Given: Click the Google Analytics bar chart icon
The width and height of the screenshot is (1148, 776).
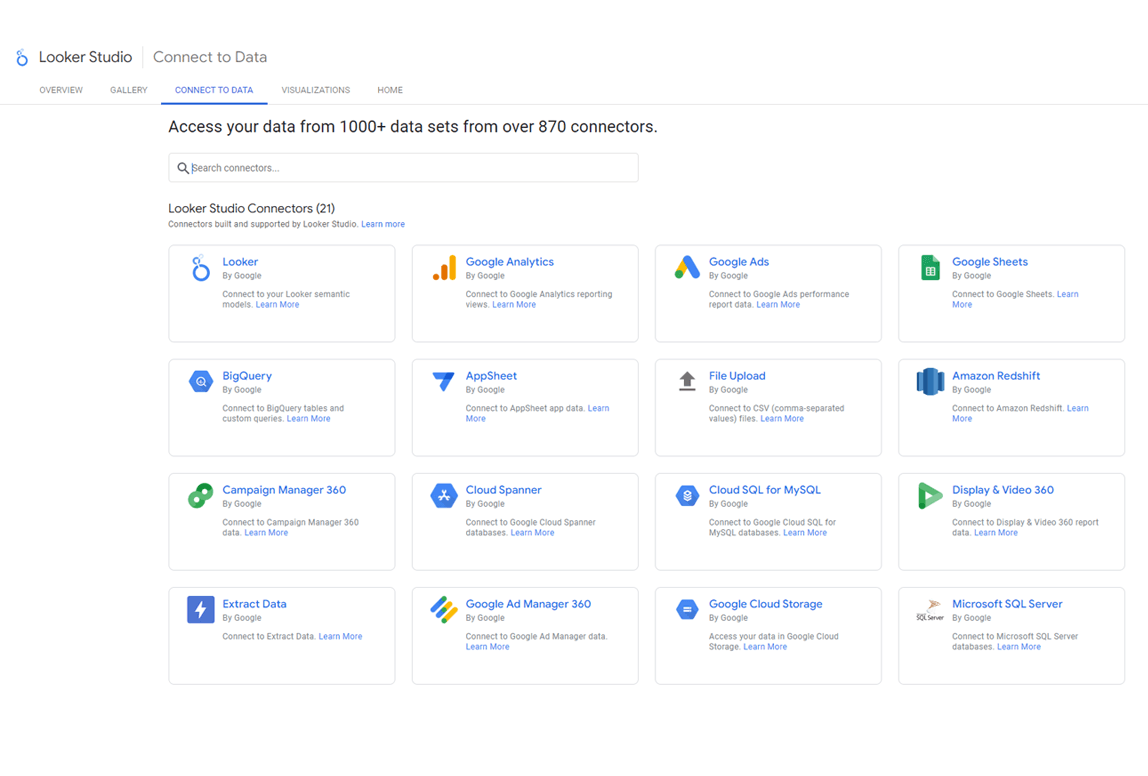Looking at the screenshot, I should click(444, 268).
